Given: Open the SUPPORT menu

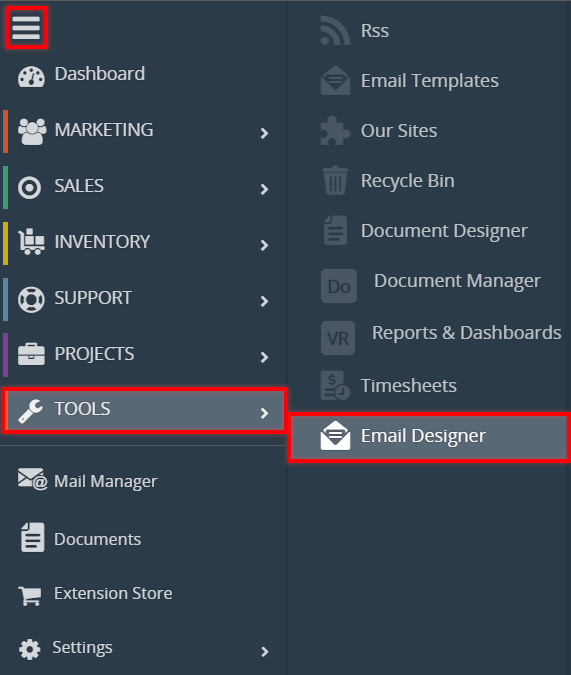Looking at the screenshot, I should coord(93,297).
